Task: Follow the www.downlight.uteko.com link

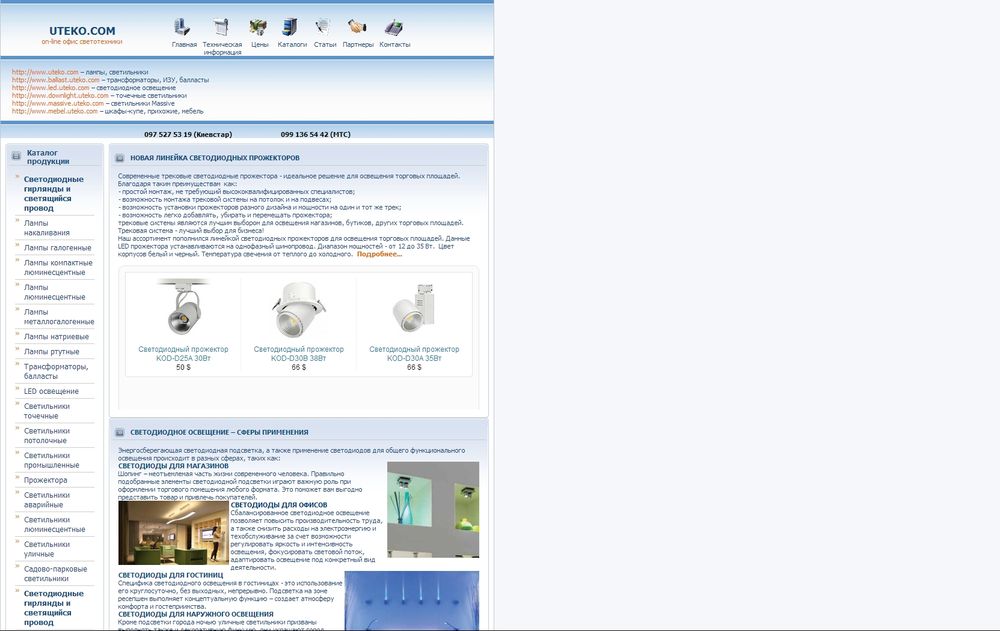Action: pos(60,96)
